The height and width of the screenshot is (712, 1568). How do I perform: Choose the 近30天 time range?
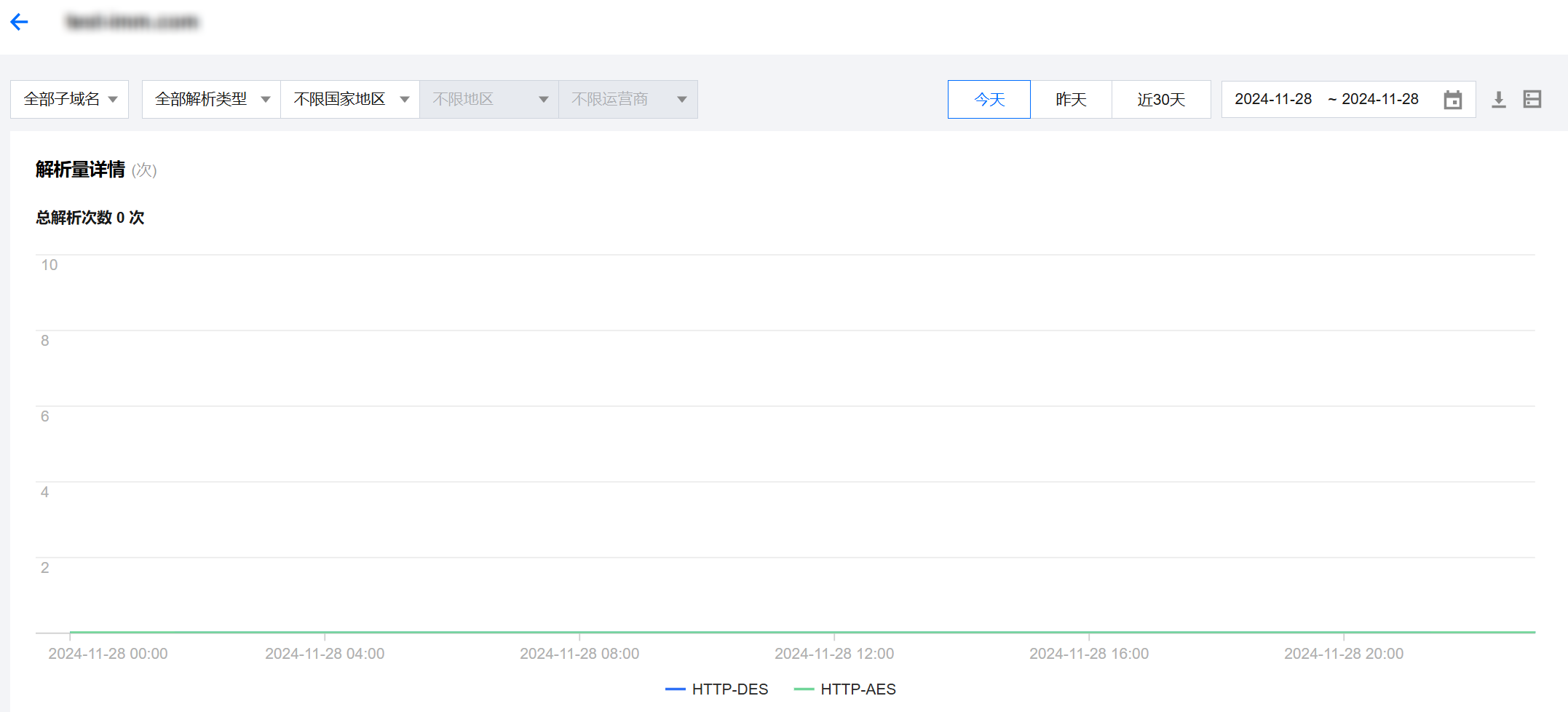tap(1161, 100)
